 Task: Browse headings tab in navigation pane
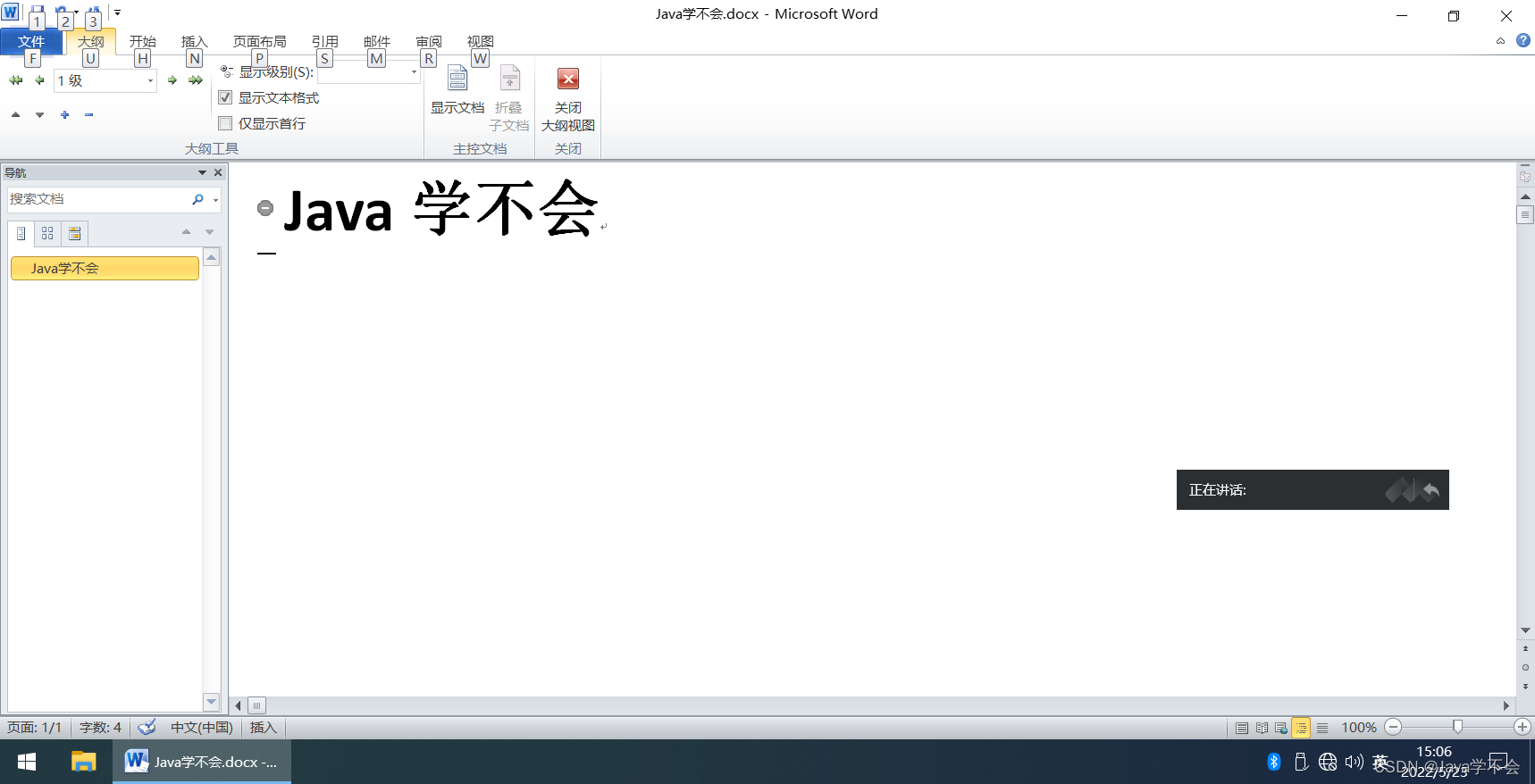[21, 233]
